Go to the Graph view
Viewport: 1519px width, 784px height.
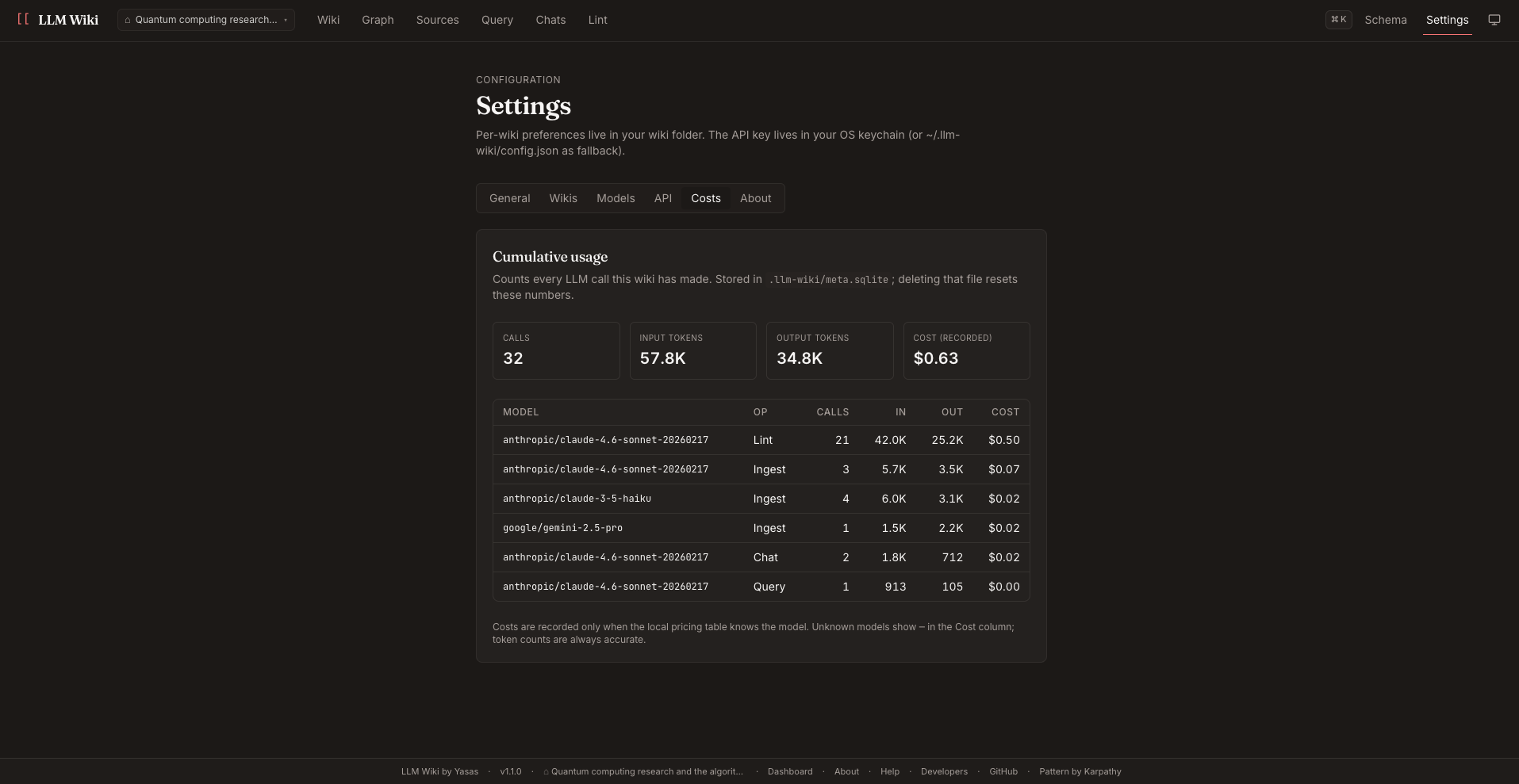[378, 20]
